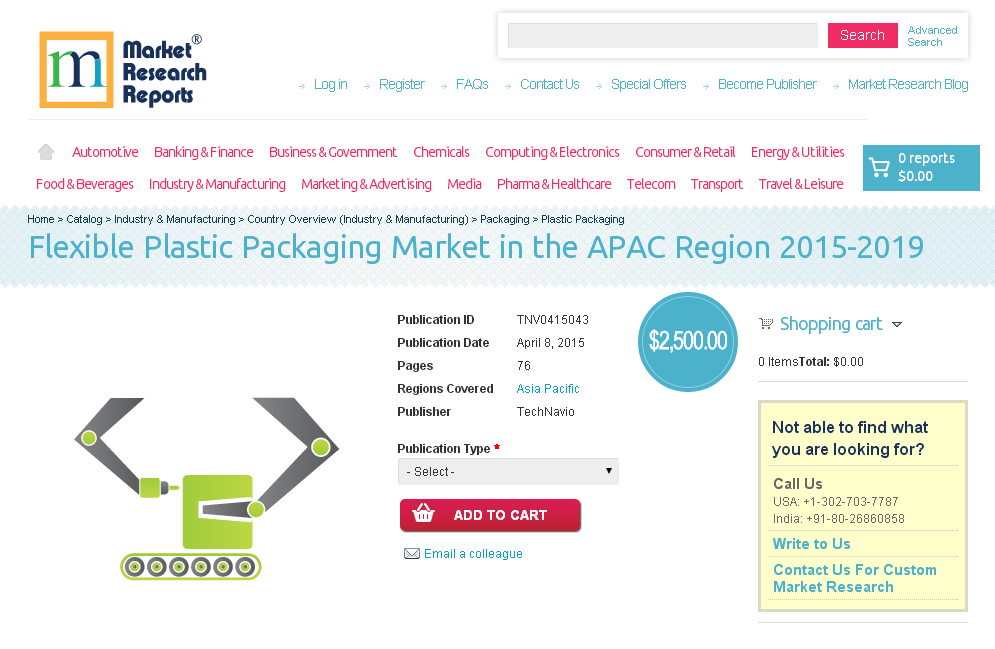
Task: Browse the Pharma & Healthcare category
Action: tap(554, 184)
